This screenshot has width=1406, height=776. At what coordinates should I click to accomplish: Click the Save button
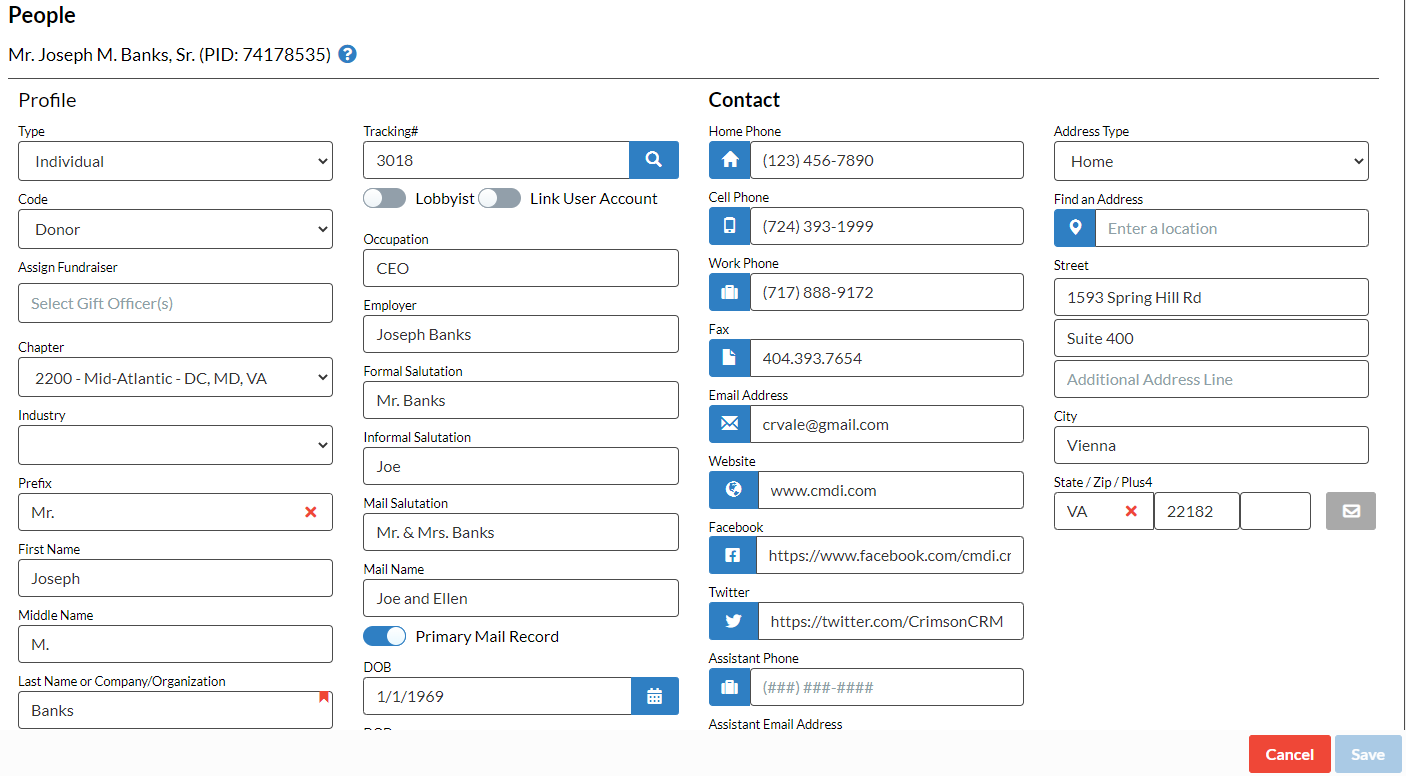pos(1367,754)
